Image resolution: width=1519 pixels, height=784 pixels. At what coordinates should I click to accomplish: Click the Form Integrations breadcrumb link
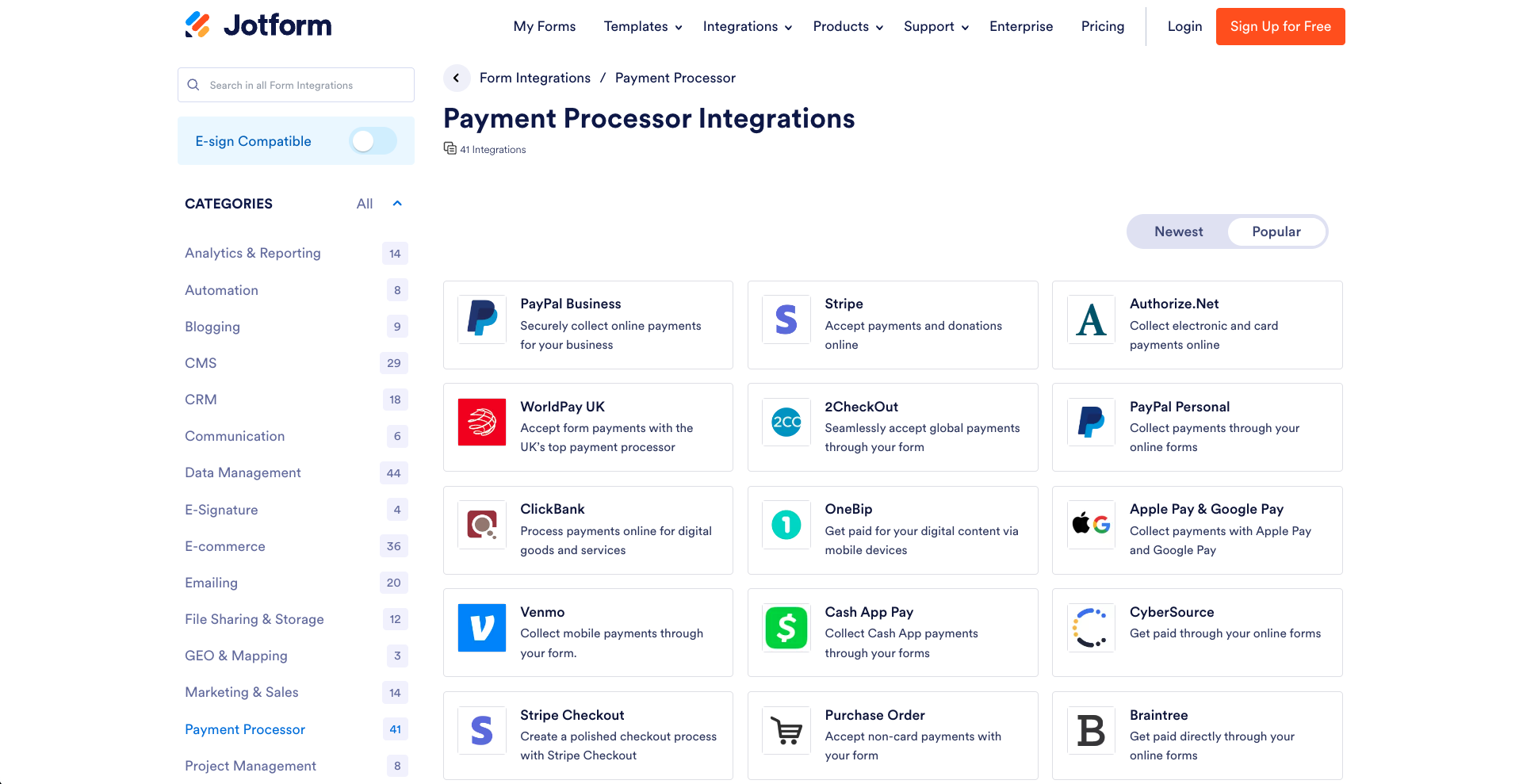click(535, 78)
